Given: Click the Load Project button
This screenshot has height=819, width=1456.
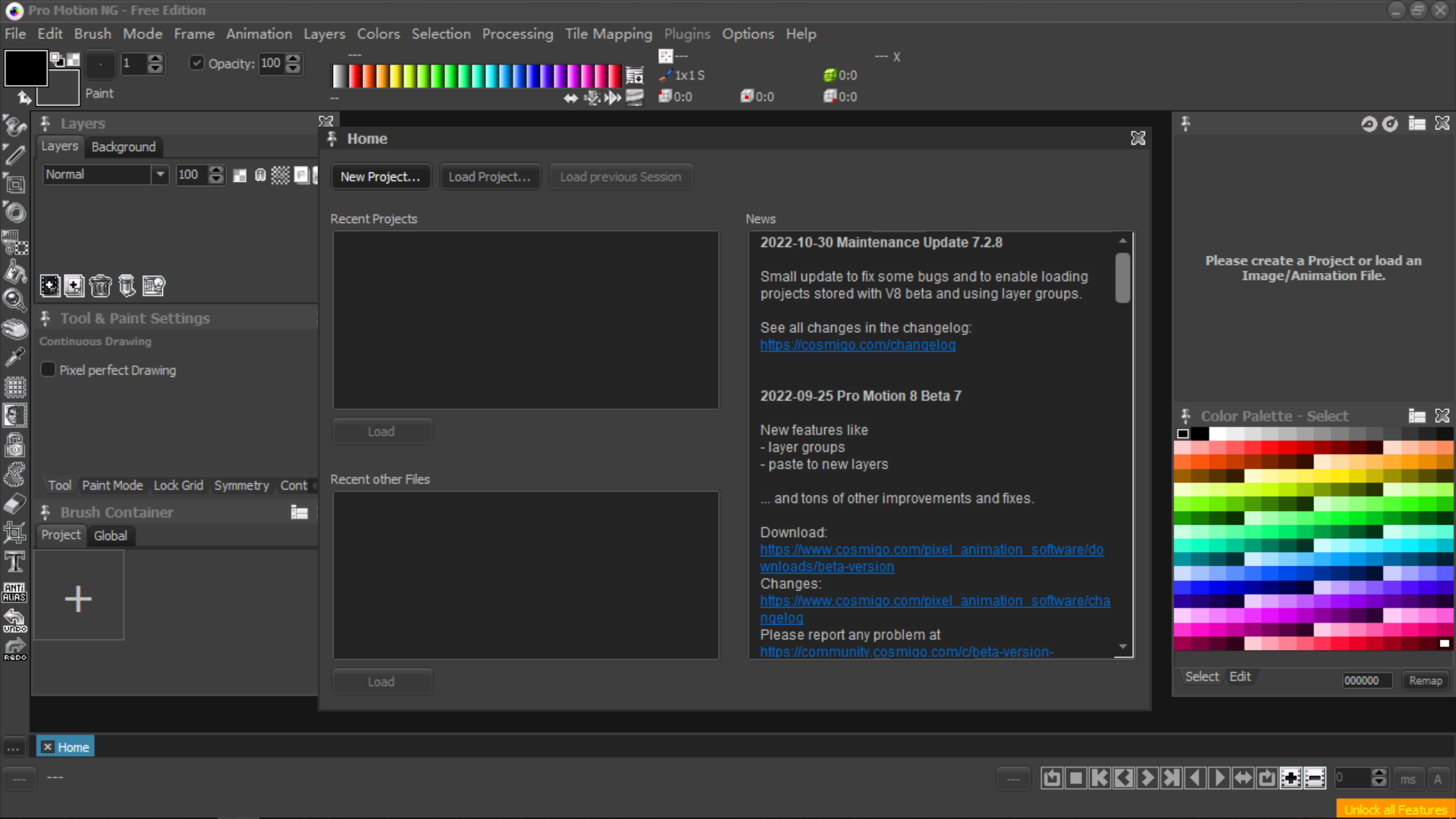Looking at the screenshot, I should 489,177.
